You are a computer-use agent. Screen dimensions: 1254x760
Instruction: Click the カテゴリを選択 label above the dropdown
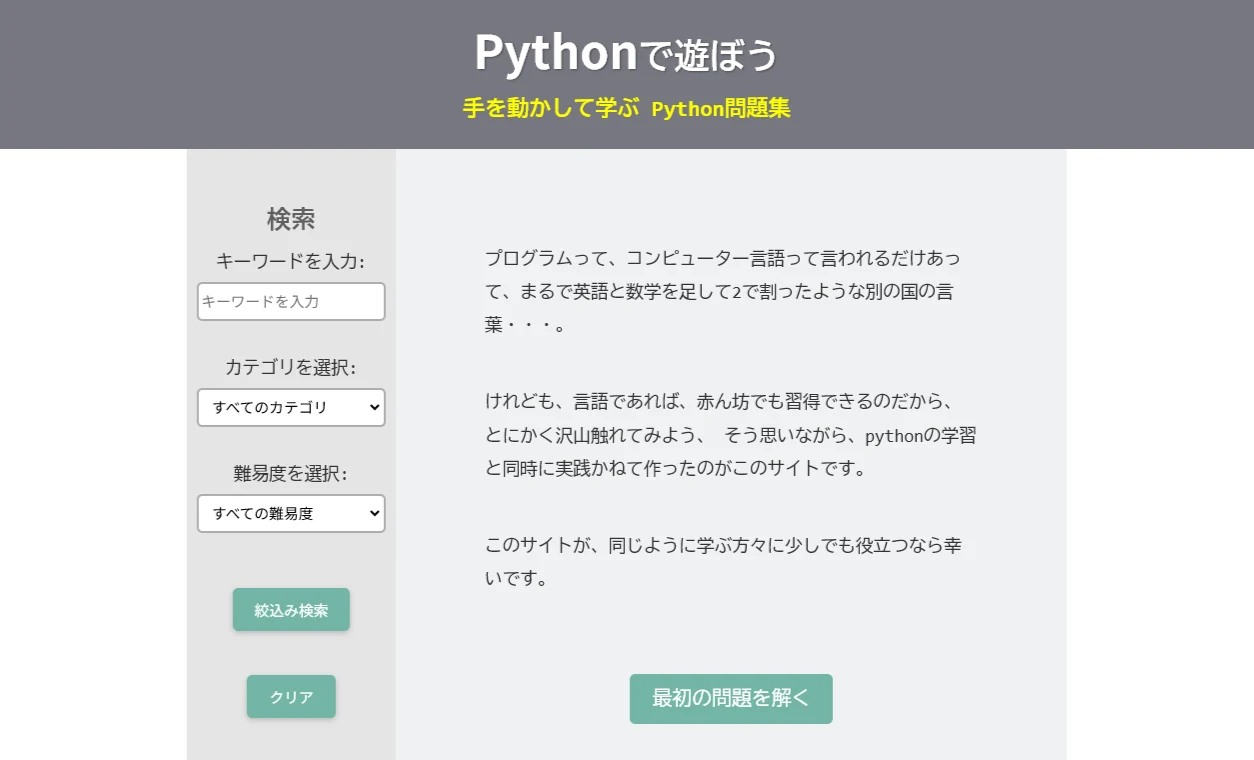pos(291,367)
